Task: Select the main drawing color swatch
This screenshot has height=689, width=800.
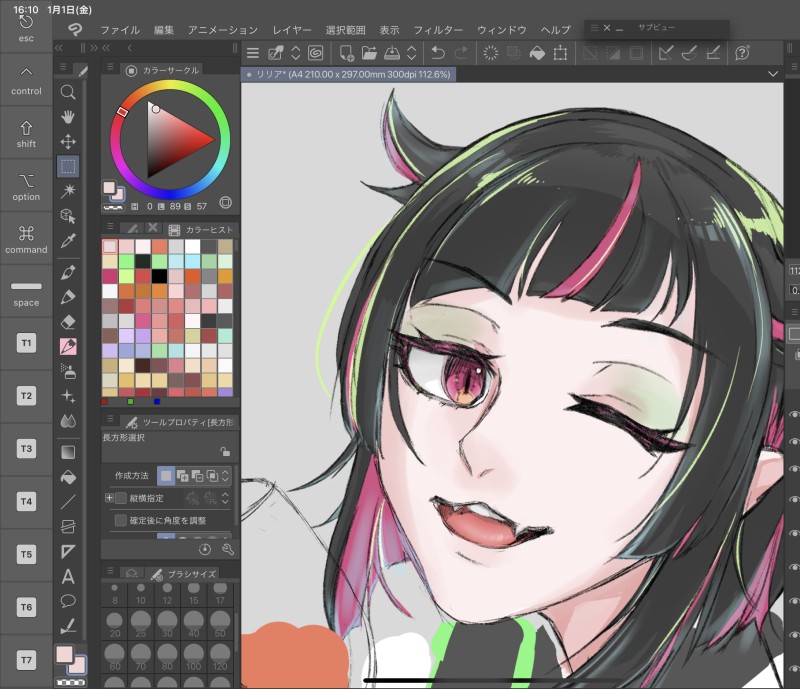Action: coord(64,654)
